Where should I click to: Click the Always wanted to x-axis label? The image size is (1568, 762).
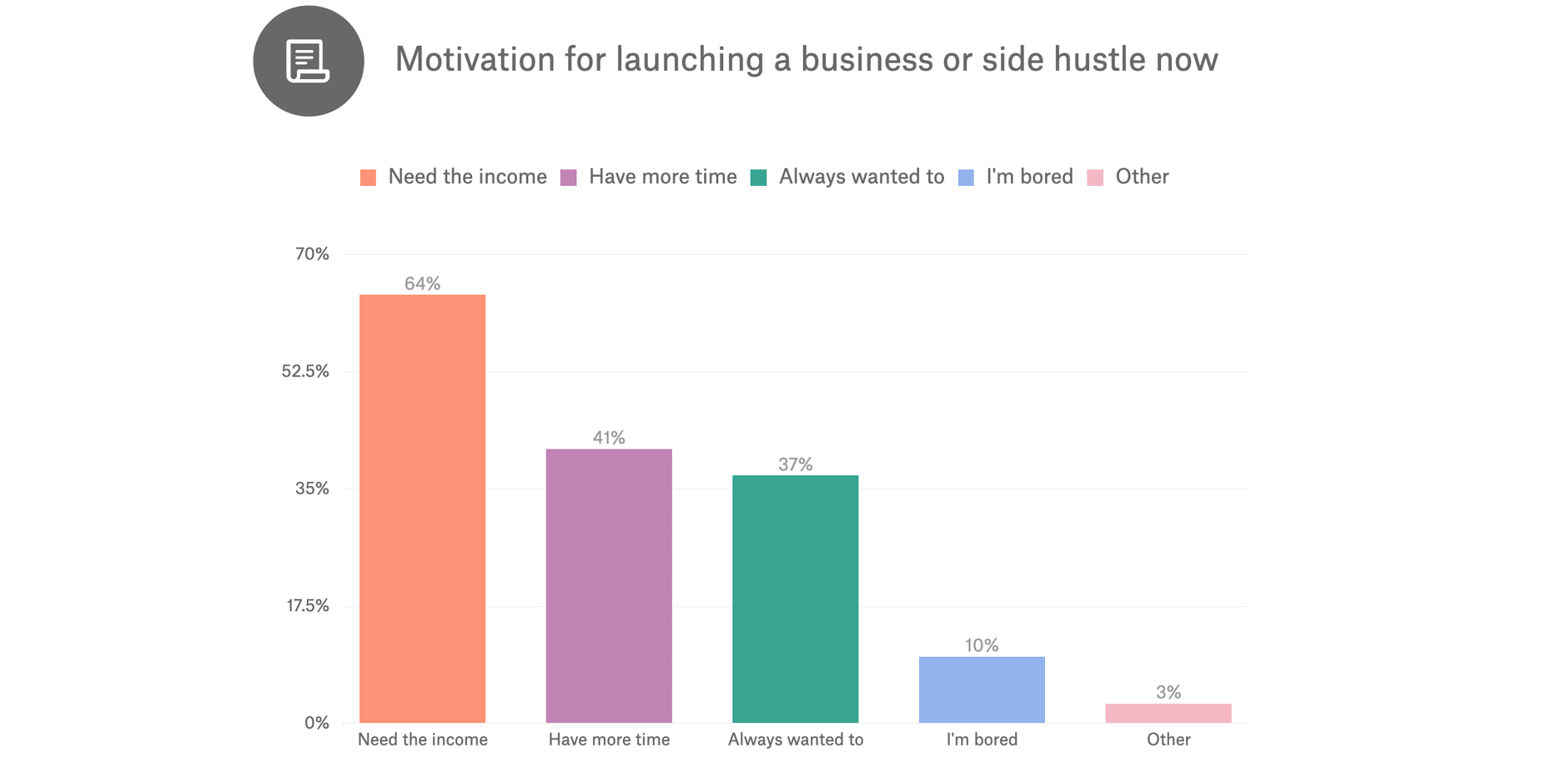pos(795,739)
